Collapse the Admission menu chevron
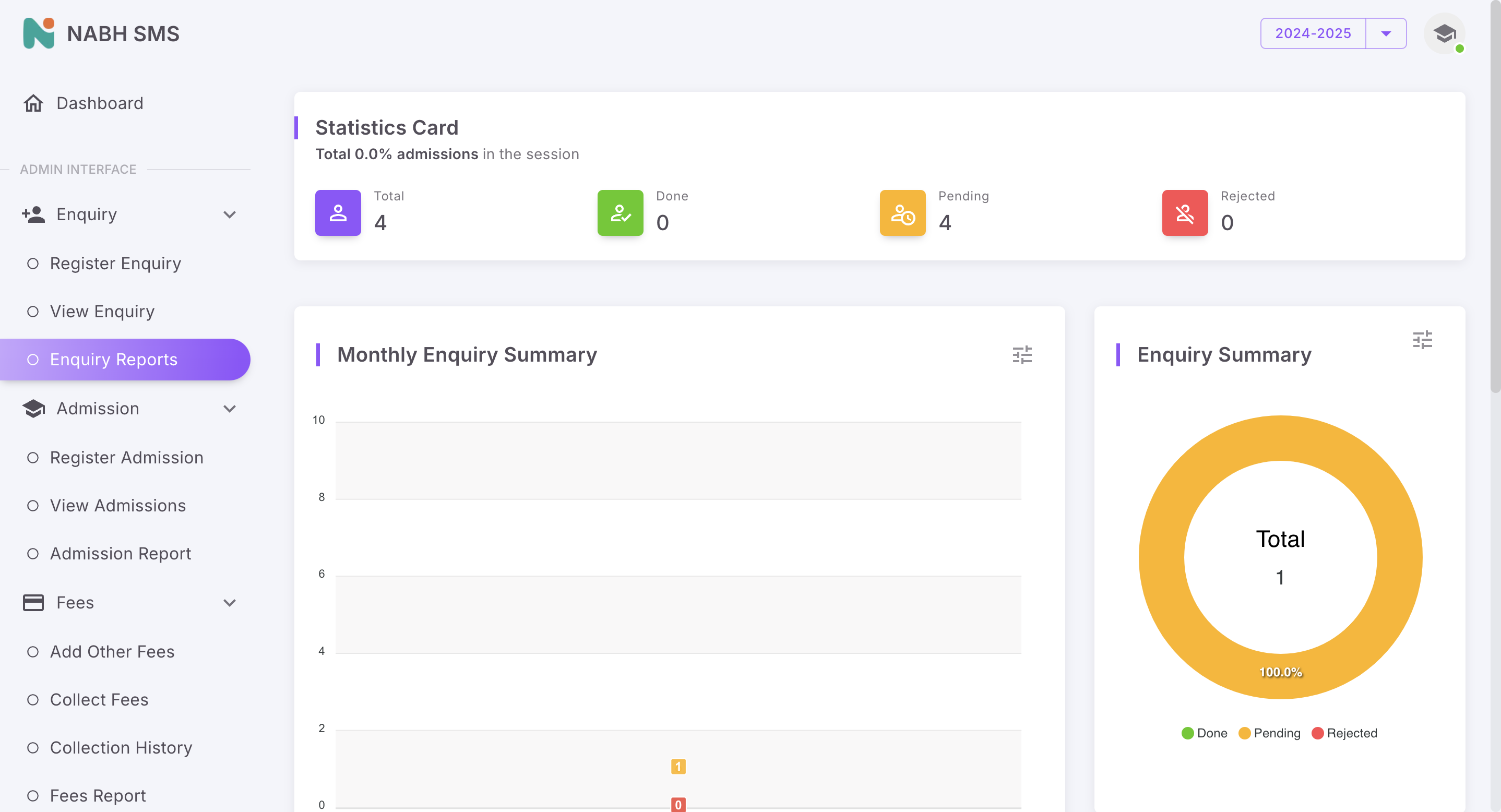The width and height of the screenshot is (1501, 812). tap(230, 408)
